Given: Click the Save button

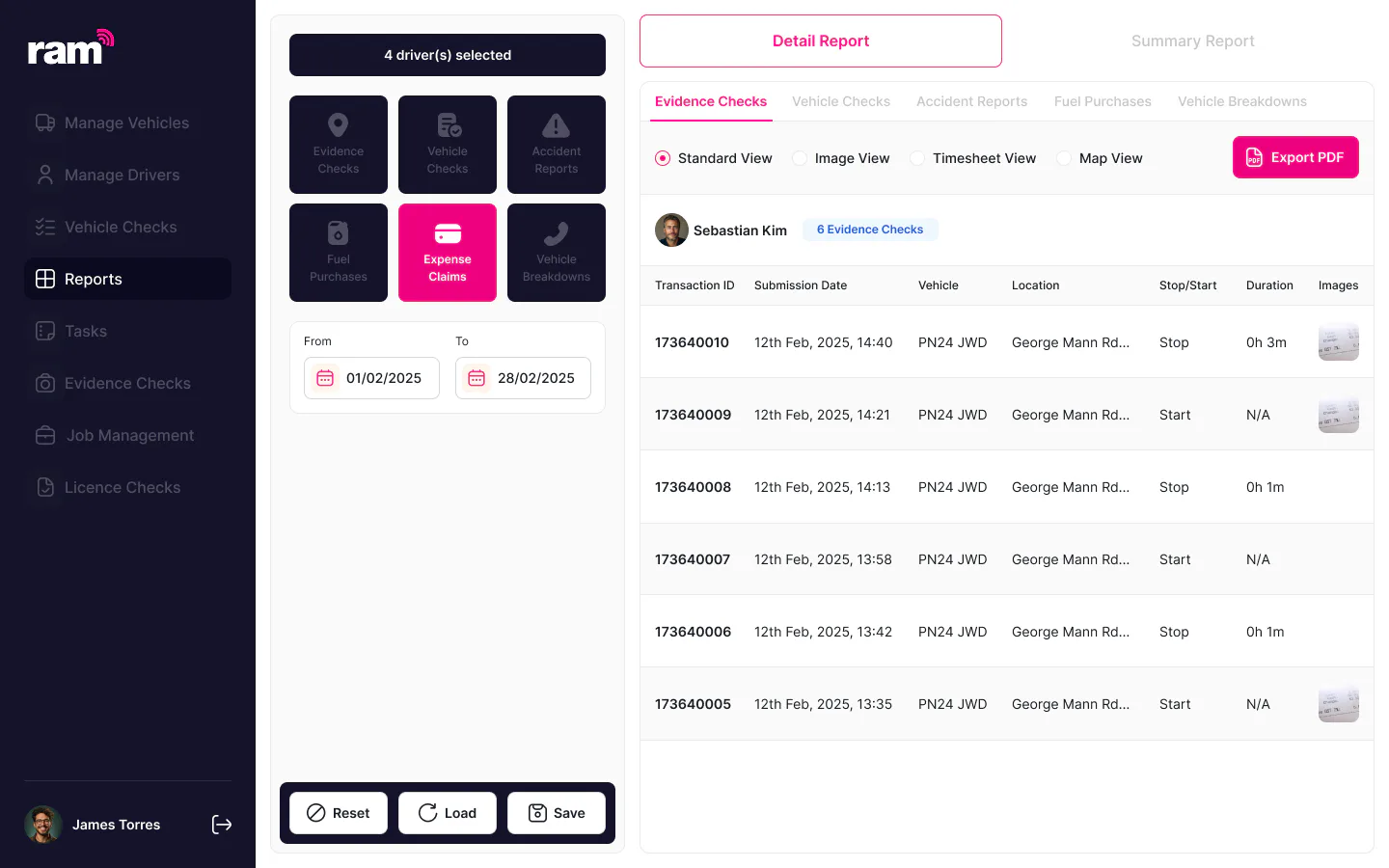Looking at the screenshot, I should click(557, 813).
